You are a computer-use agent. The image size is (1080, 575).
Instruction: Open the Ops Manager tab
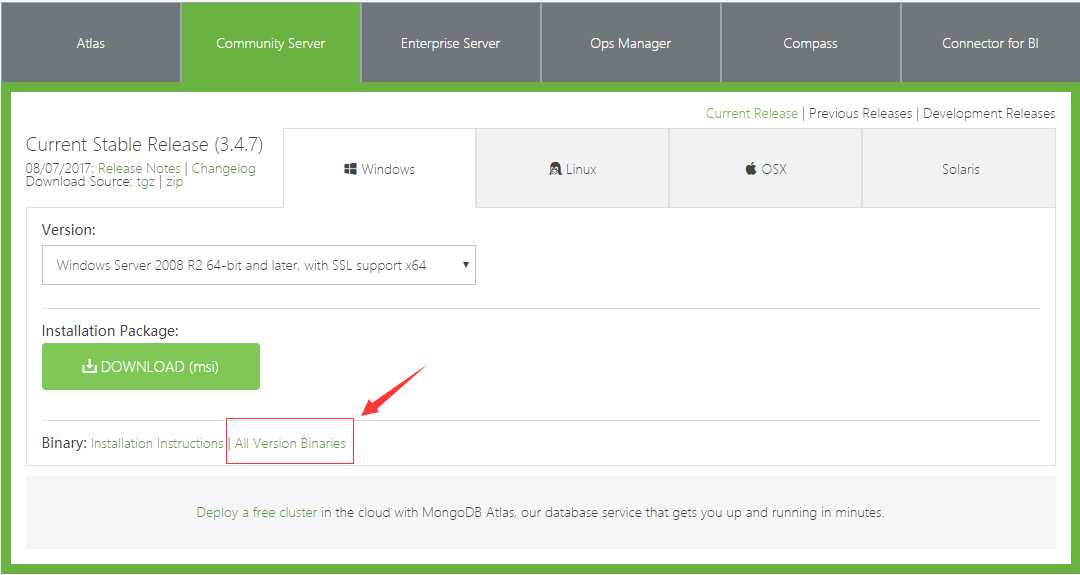(x=630, y=43)
